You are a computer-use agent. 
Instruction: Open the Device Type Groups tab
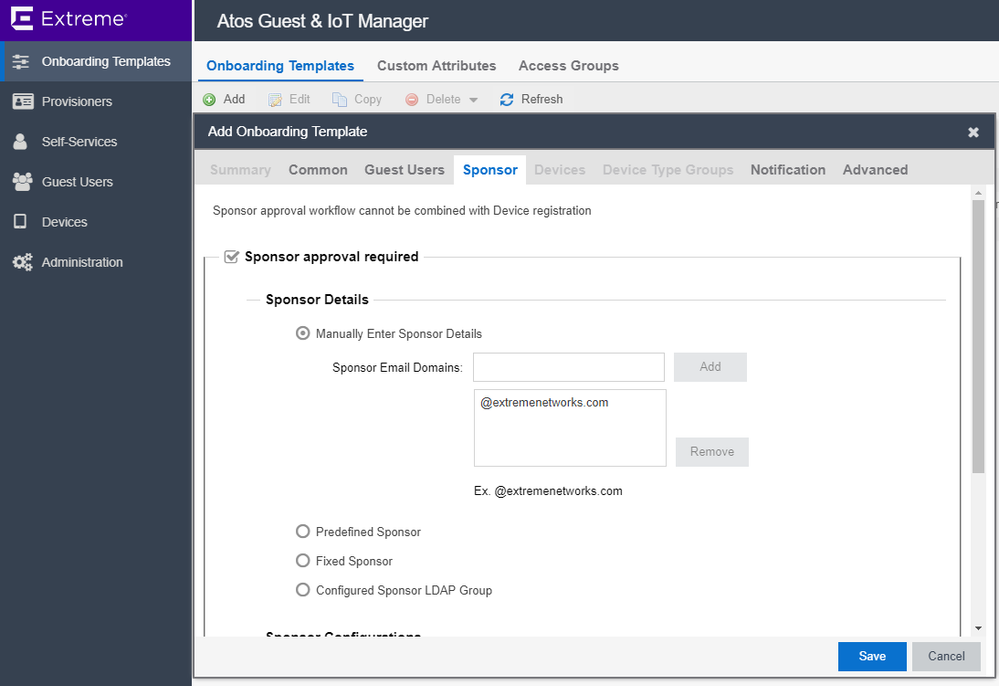pyautogui.click(x=668, y=169)
